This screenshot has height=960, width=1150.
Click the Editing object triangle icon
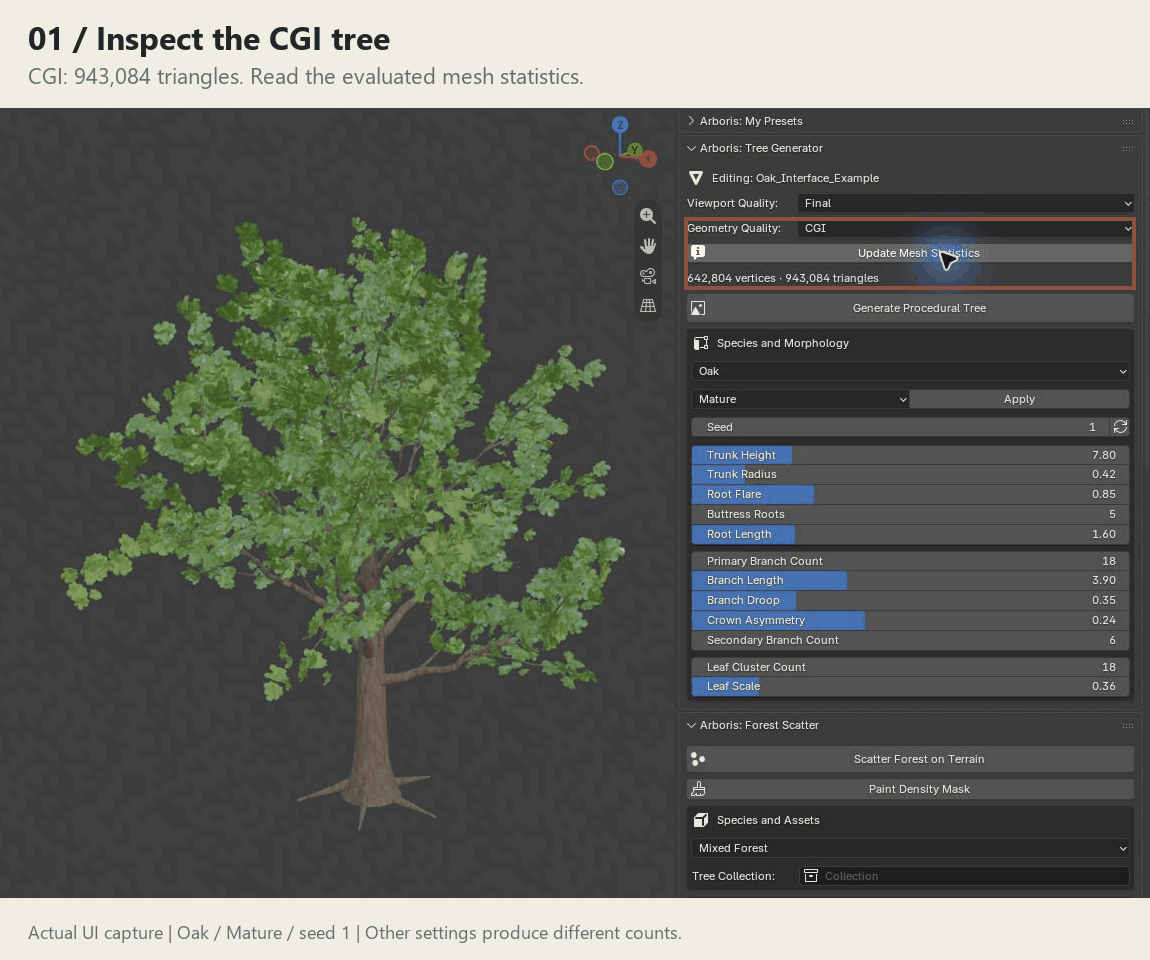(x=696, y=178)
